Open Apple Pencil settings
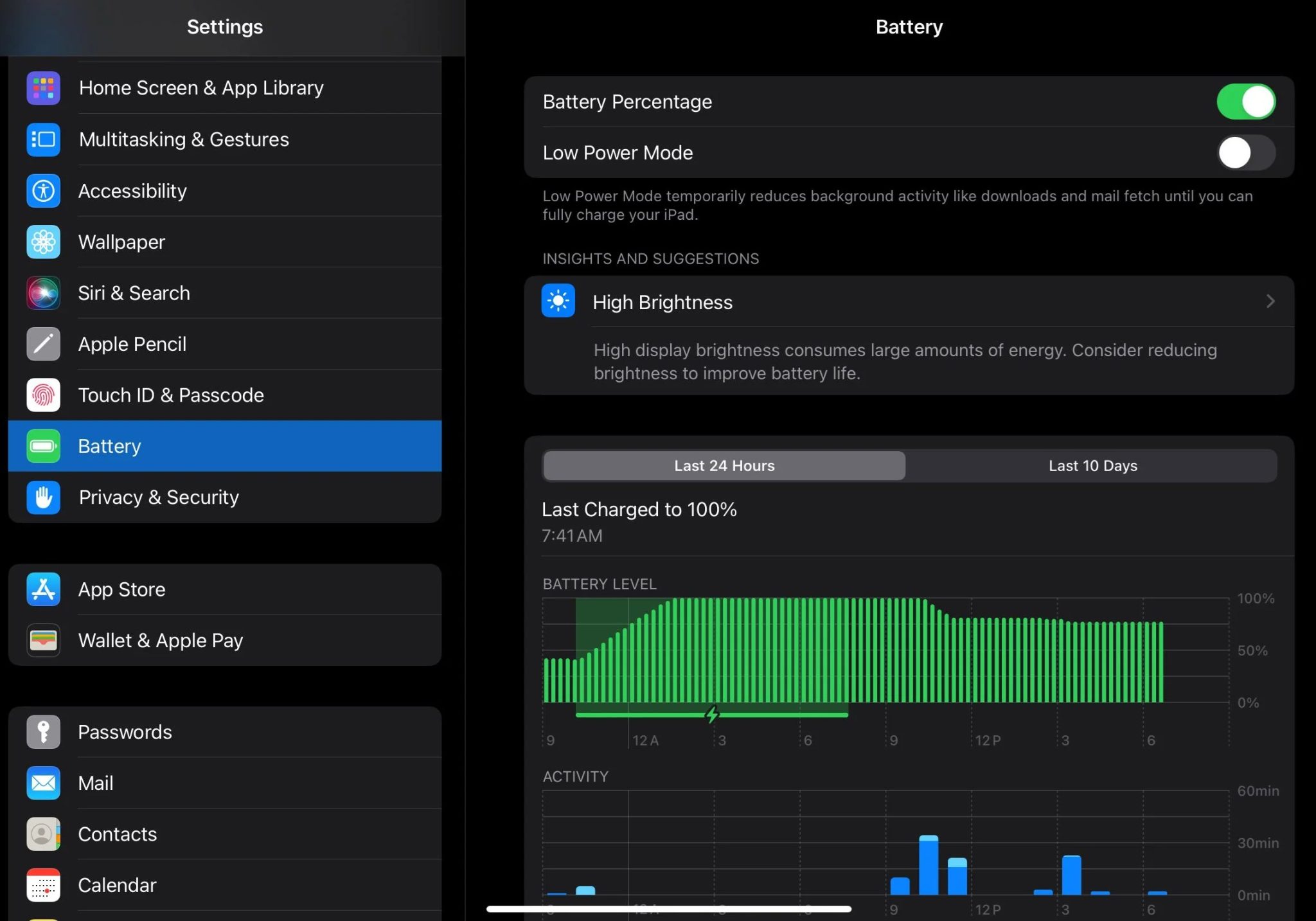This screenshot has height=921, width=1316. 225,344
